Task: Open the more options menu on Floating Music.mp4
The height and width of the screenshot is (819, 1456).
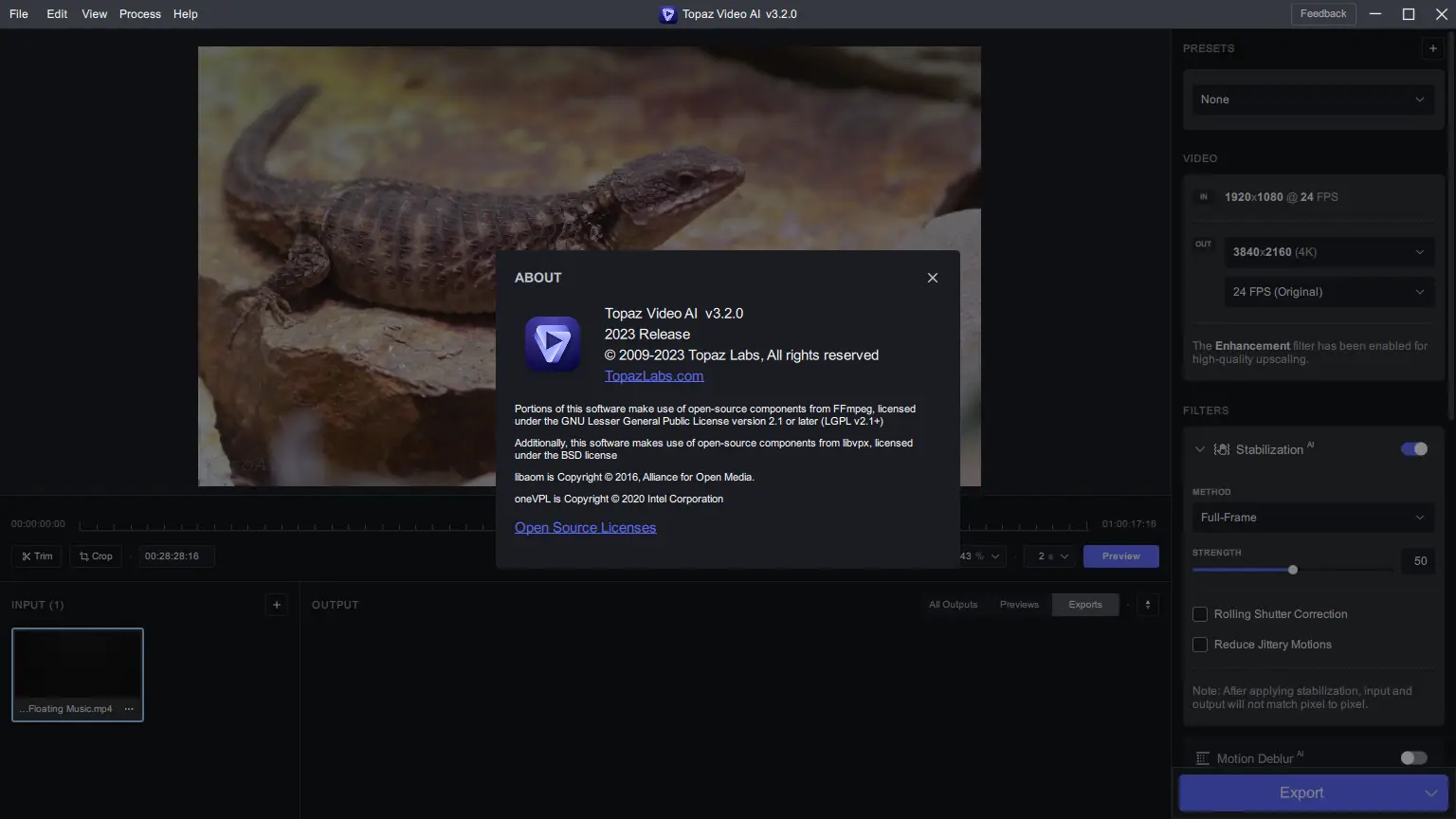Action: (129, 709)
